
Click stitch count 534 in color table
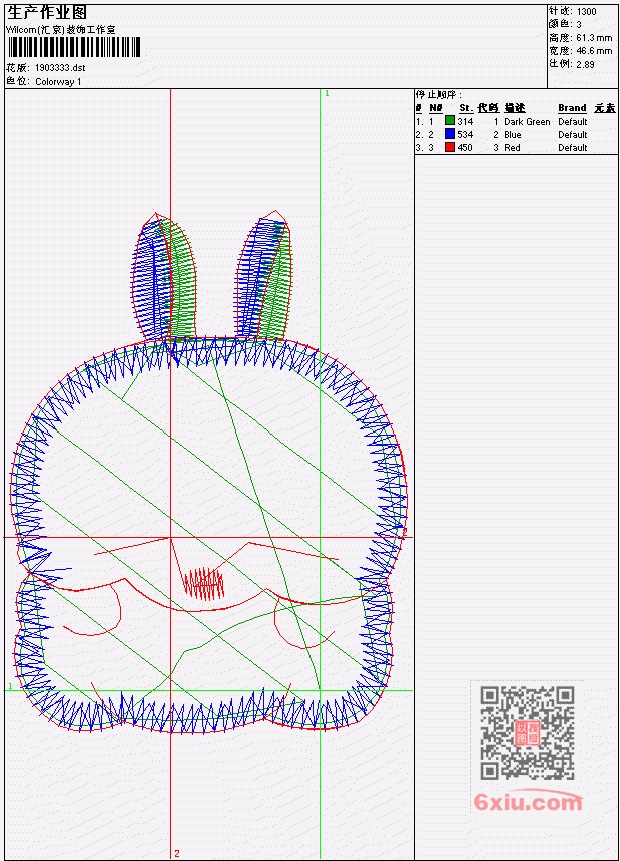465,135
